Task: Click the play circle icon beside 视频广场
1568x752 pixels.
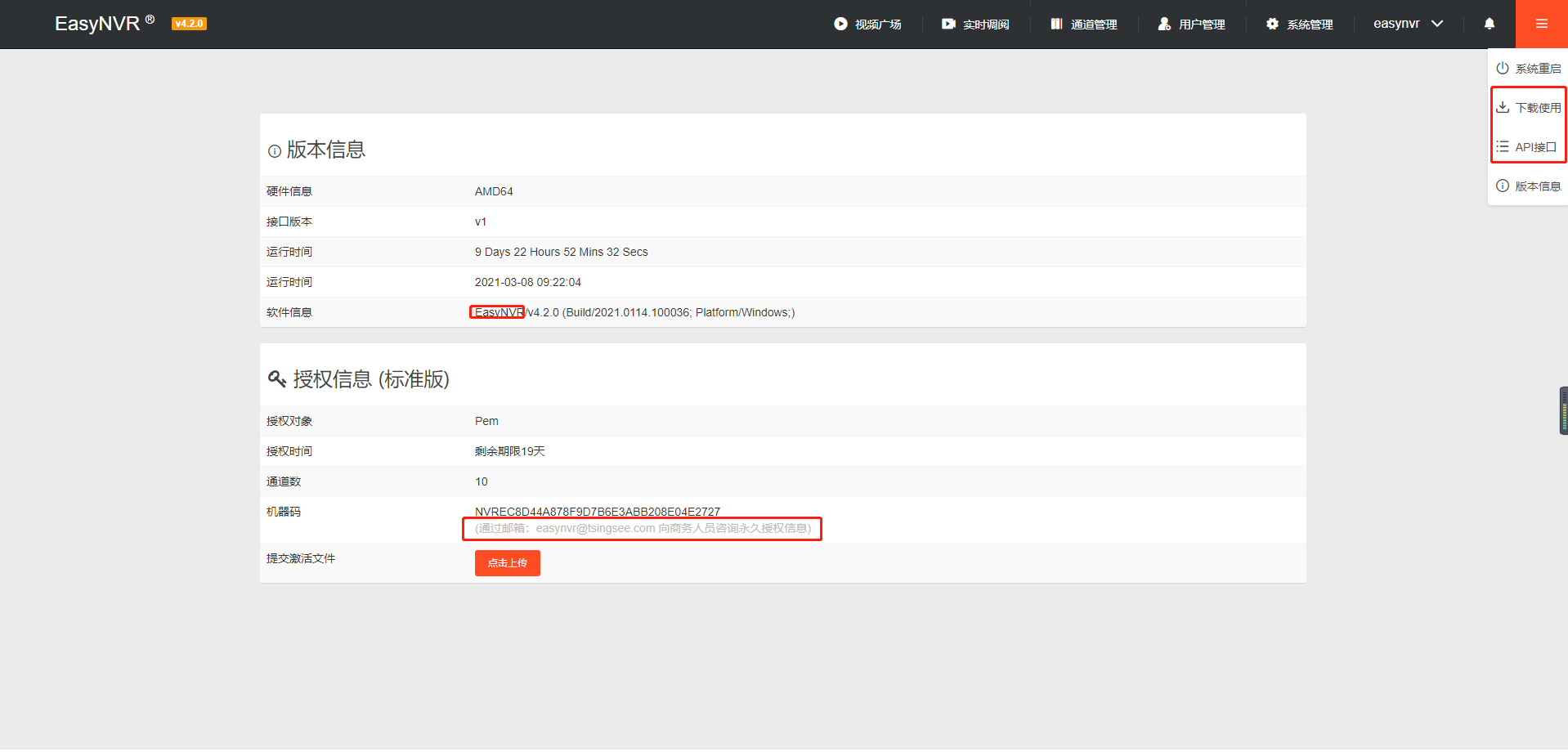Action: pos(840,24)
